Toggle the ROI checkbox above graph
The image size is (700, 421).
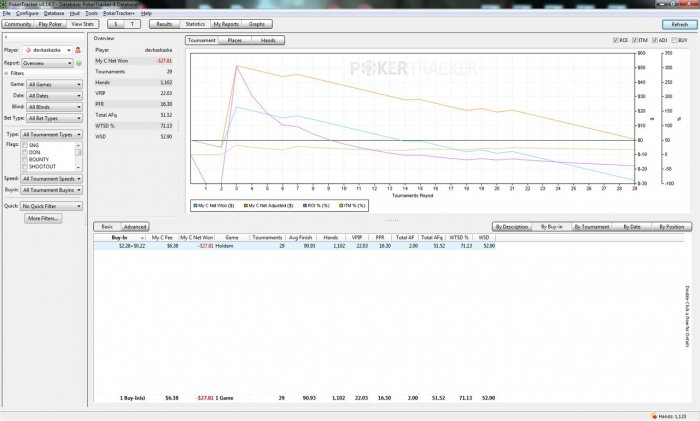617,40
